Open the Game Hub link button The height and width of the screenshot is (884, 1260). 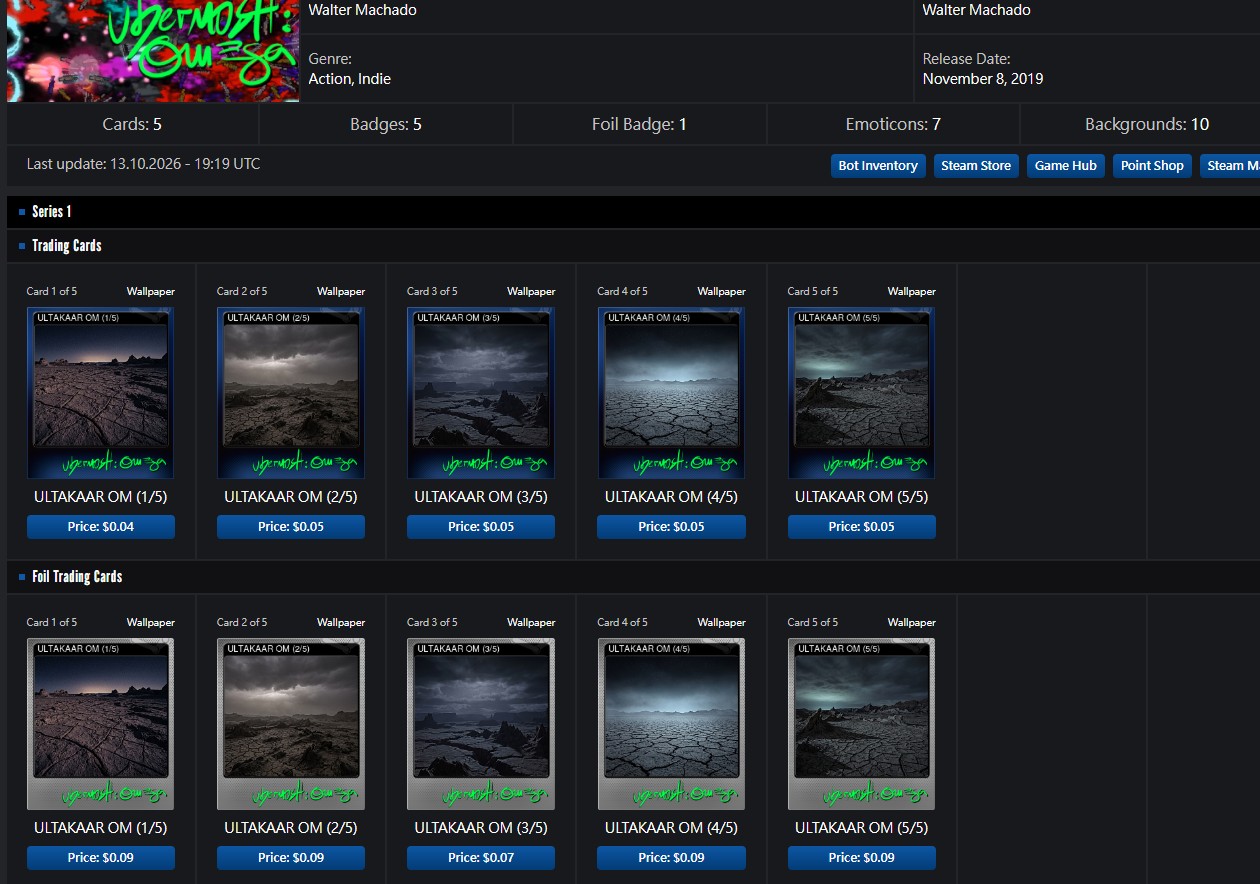[x=1066, y=166]
